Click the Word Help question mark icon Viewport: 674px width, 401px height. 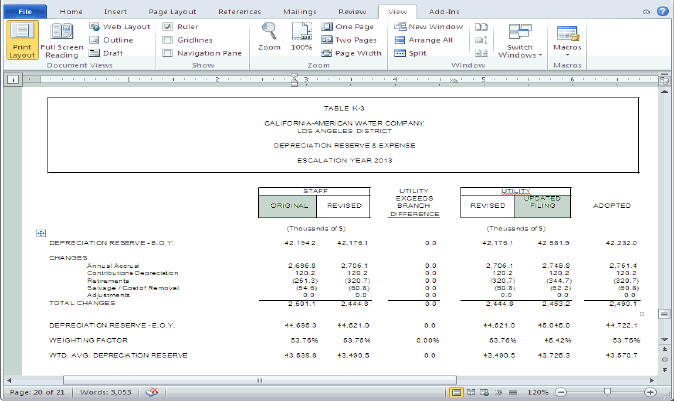(663, 10)
